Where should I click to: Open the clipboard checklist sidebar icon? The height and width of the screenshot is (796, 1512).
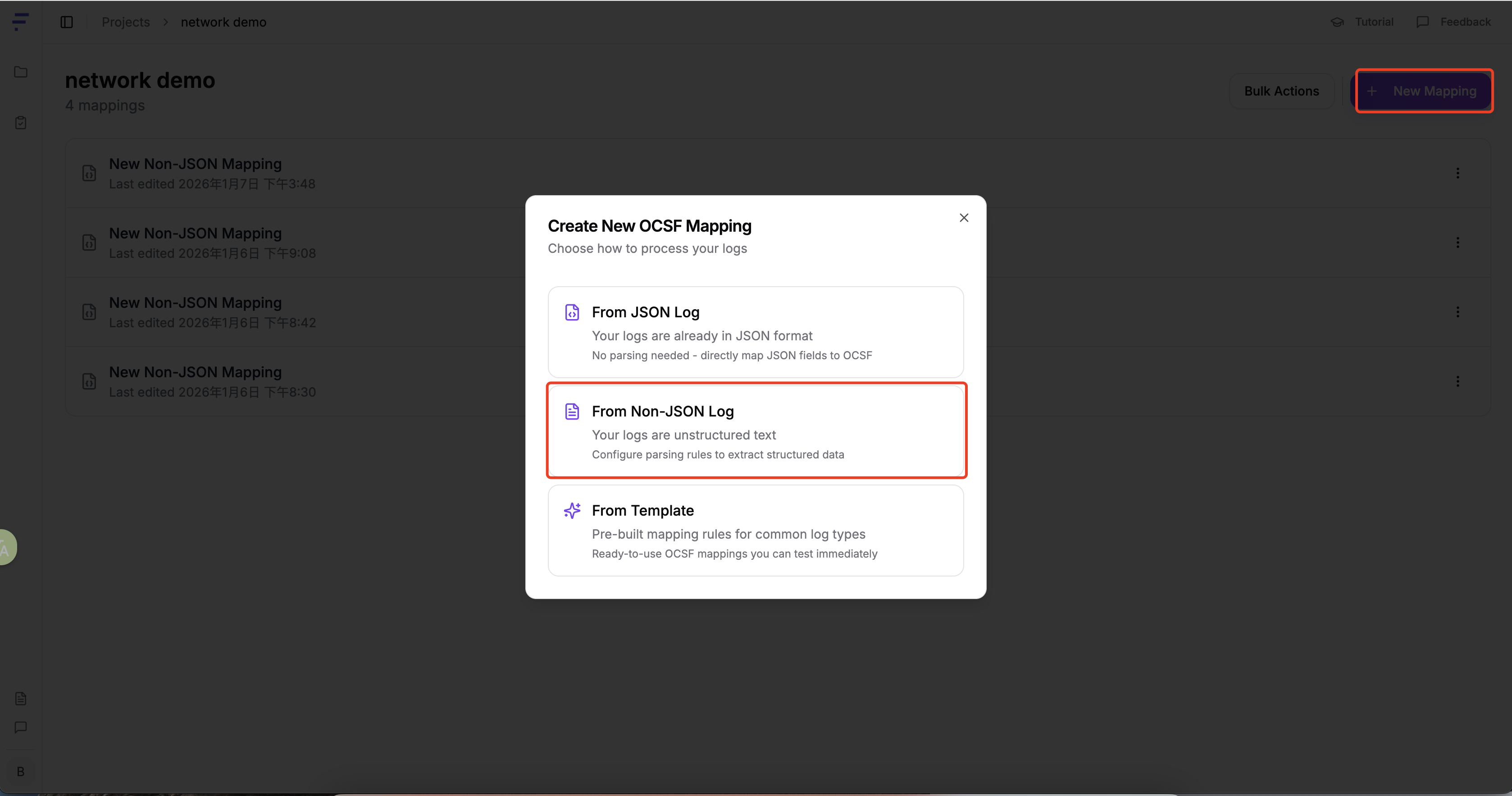21,123
